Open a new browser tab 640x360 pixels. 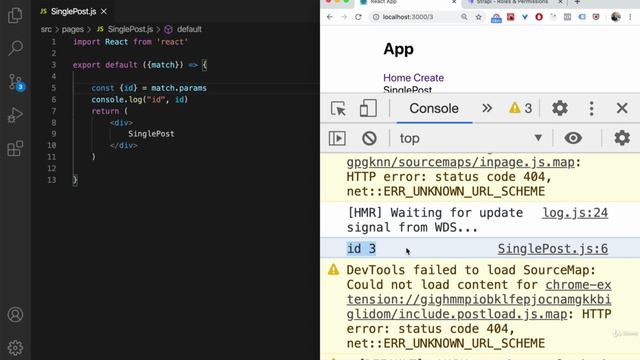[x=577, y=2]
